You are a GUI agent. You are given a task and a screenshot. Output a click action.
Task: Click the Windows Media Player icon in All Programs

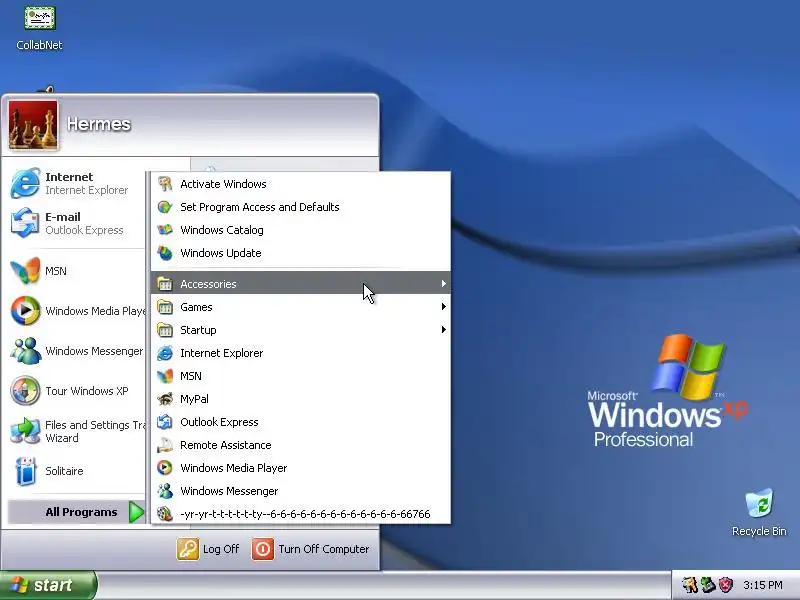pos(165,468)
